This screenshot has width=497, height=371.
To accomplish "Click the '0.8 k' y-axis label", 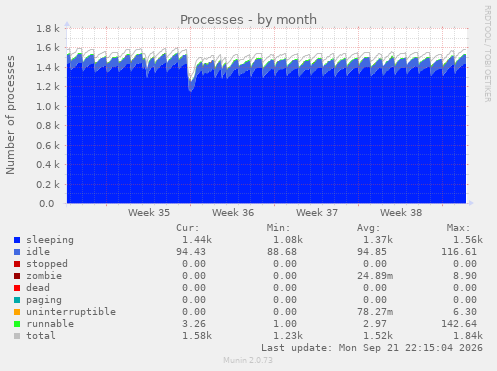I will point(48,126).
